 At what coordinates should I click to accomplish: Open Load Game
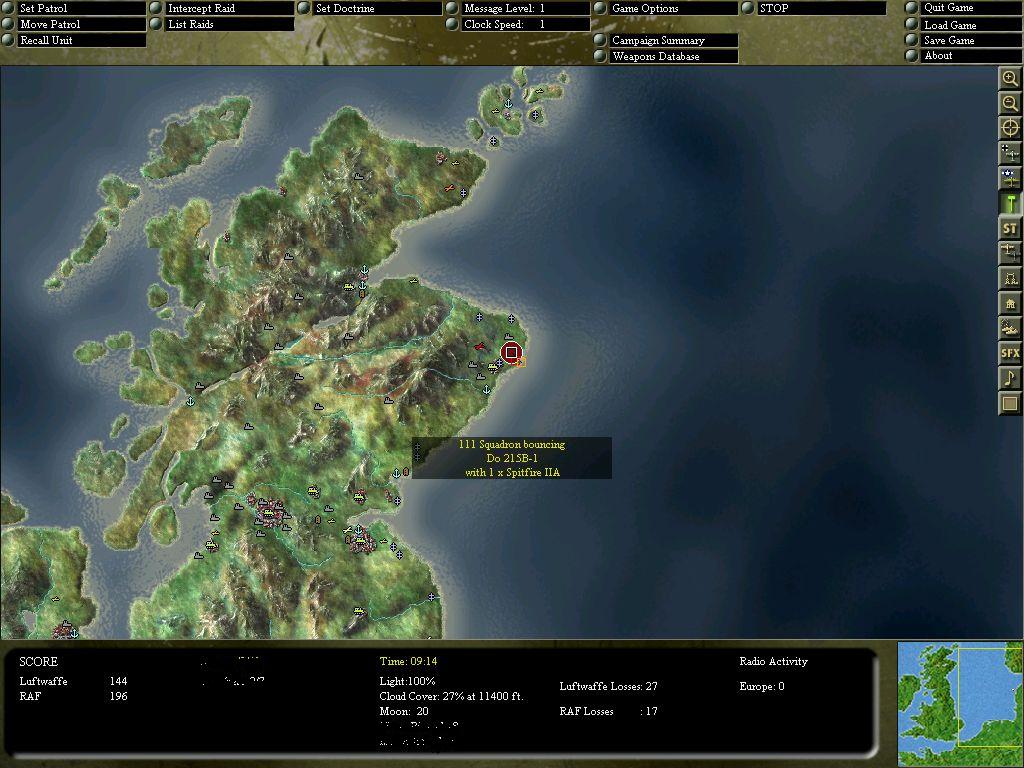(x=964, y=25)
